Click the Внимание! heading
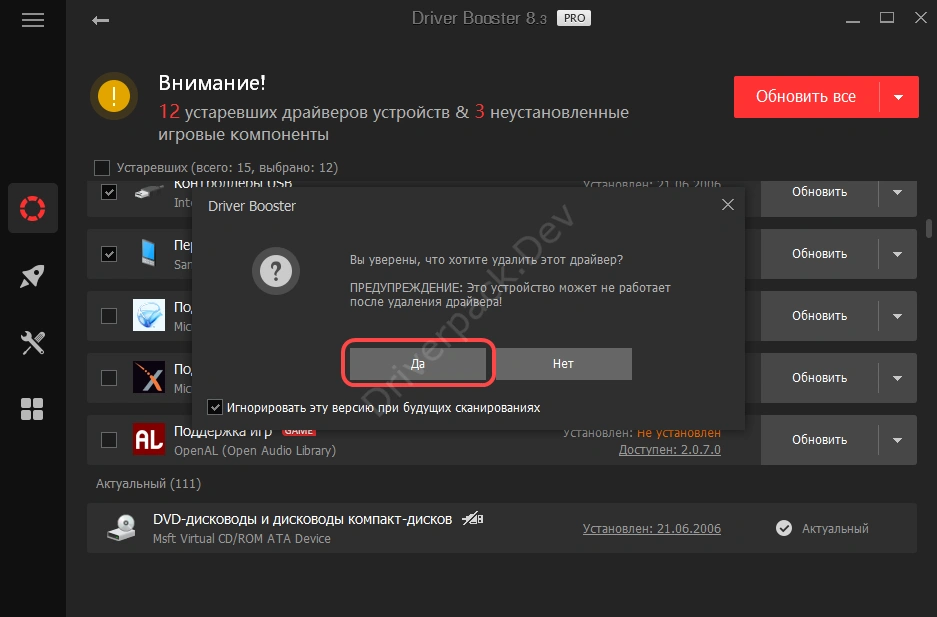Image resolution: width=937 pixels, height=617 pixels. click(212, 83)
